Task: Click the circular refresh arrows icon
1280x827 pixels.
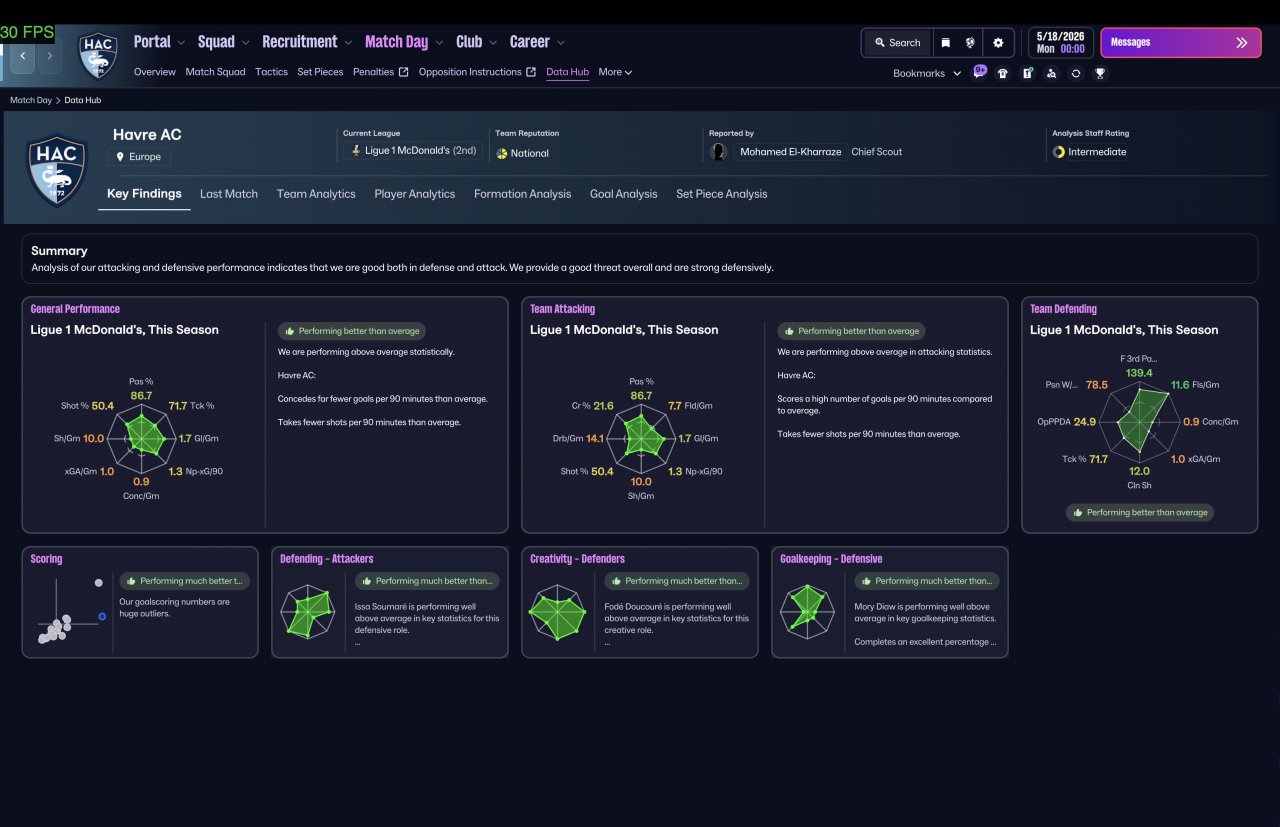Action: point(1076,73)
